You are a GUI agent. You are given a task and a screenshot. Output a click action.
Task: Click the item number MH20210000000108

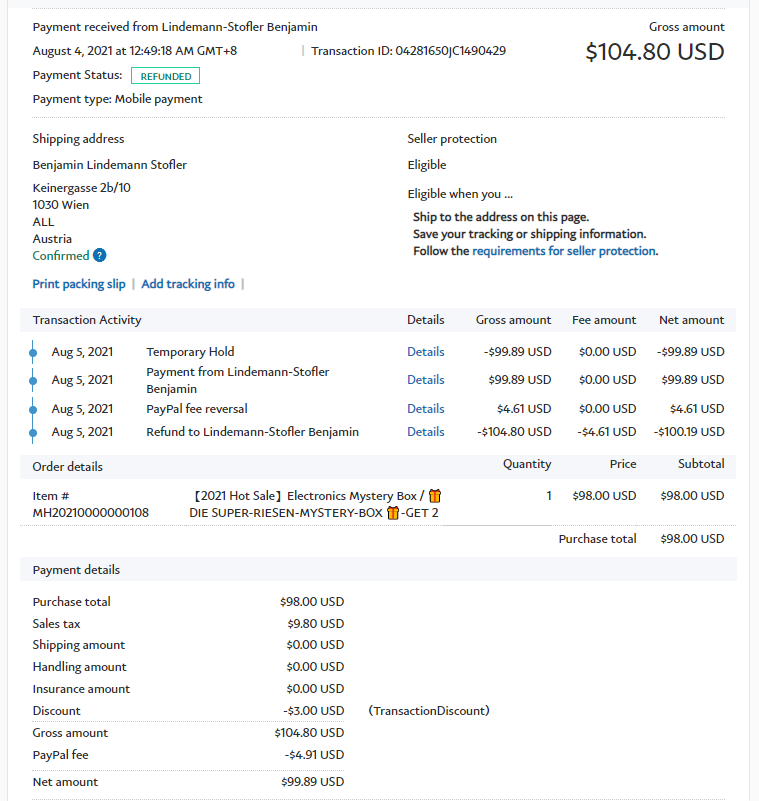coord(90,513)
